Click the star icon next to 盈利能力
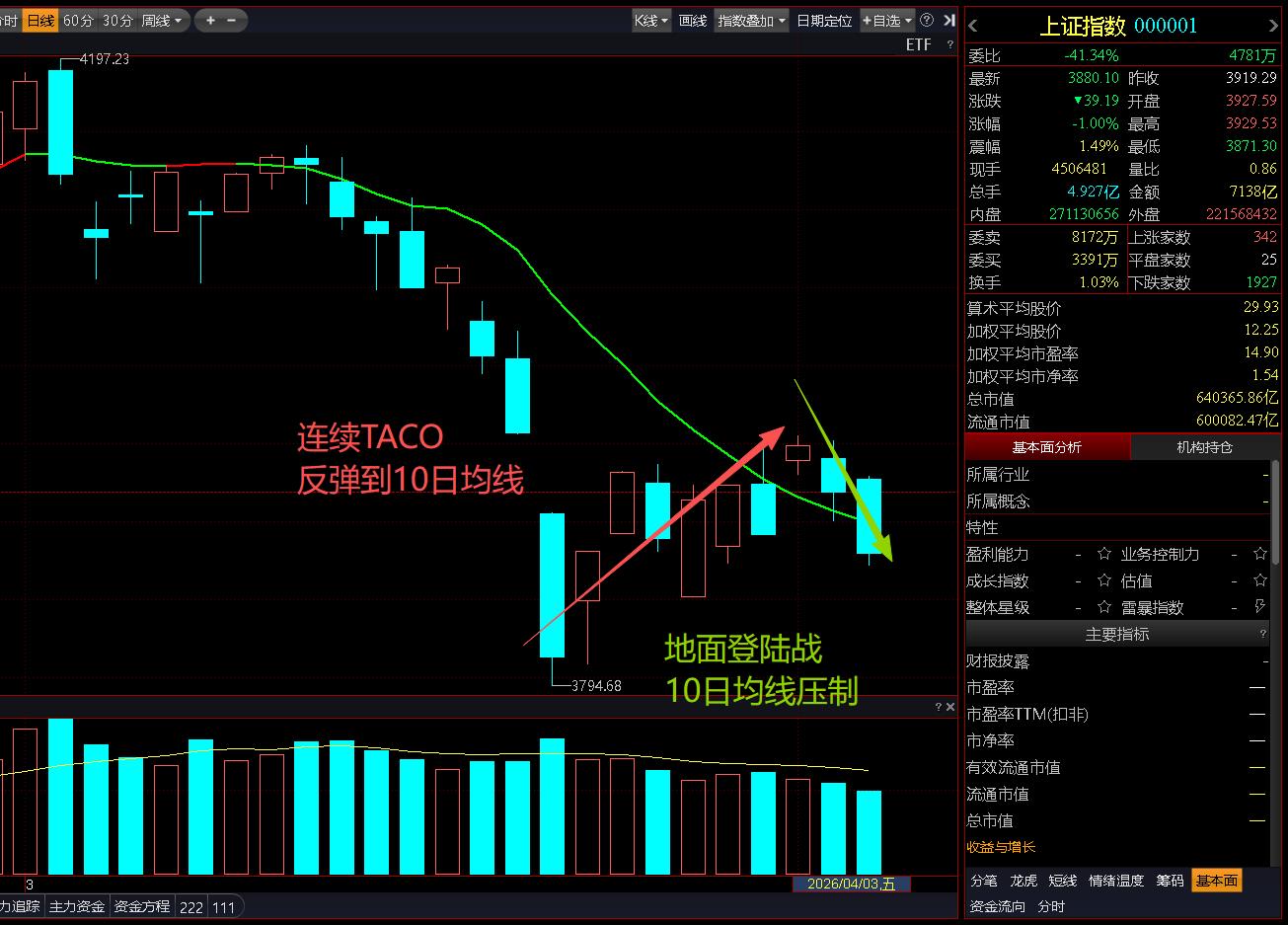The image size is (1288, 925). pyautogui.click(x=1104, y=554)
